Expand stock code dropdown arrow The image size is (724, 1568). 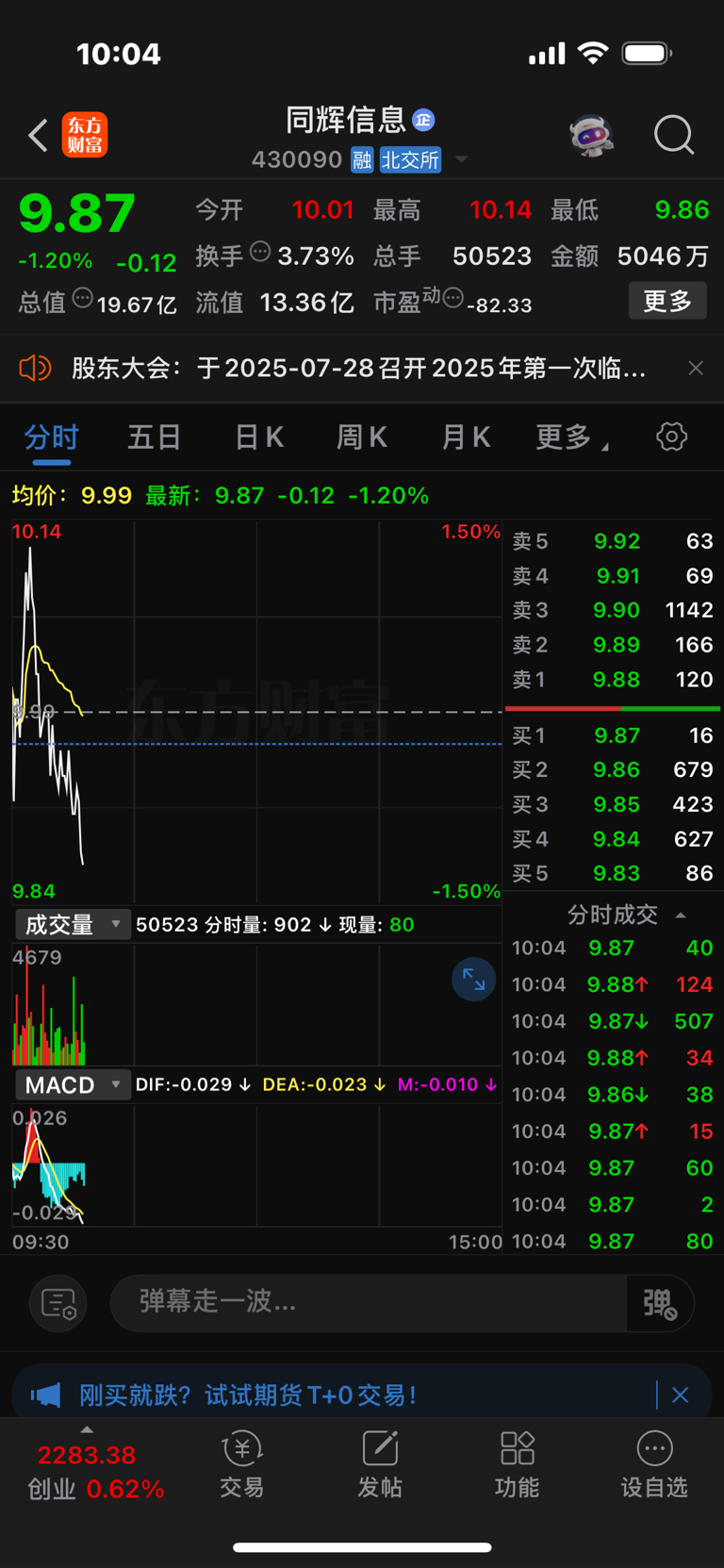[461, 159]
